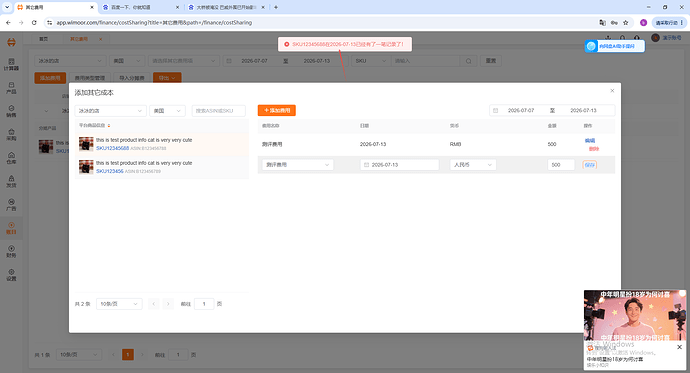Close the 添加其它成本 dialog
This screenshot has height=373, width=690.
[612, 91]
